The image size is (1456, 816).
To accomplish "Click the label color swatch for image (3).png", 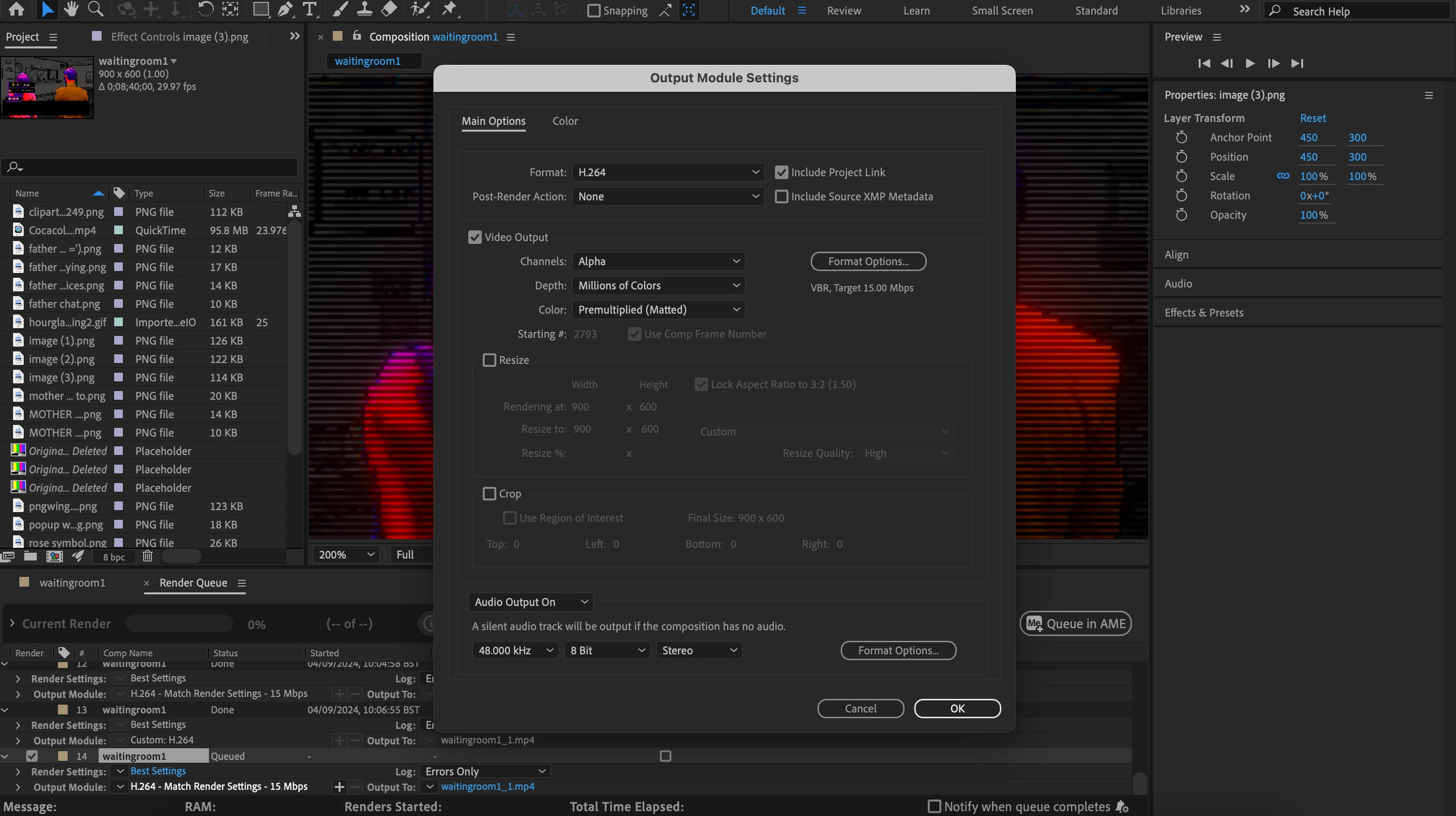I will coord(119,378).
